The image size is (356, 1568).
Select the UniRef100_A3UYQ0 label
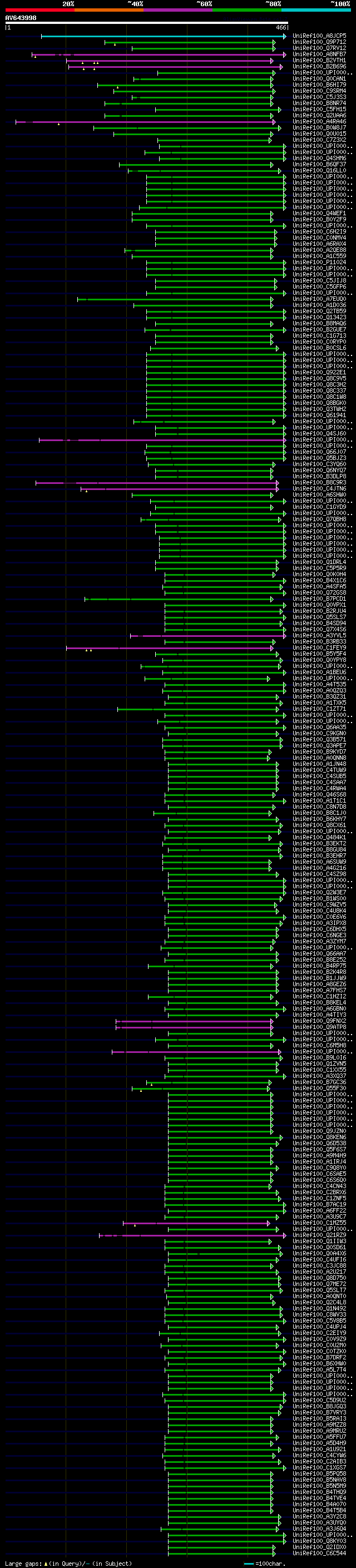pos(319,1522)
